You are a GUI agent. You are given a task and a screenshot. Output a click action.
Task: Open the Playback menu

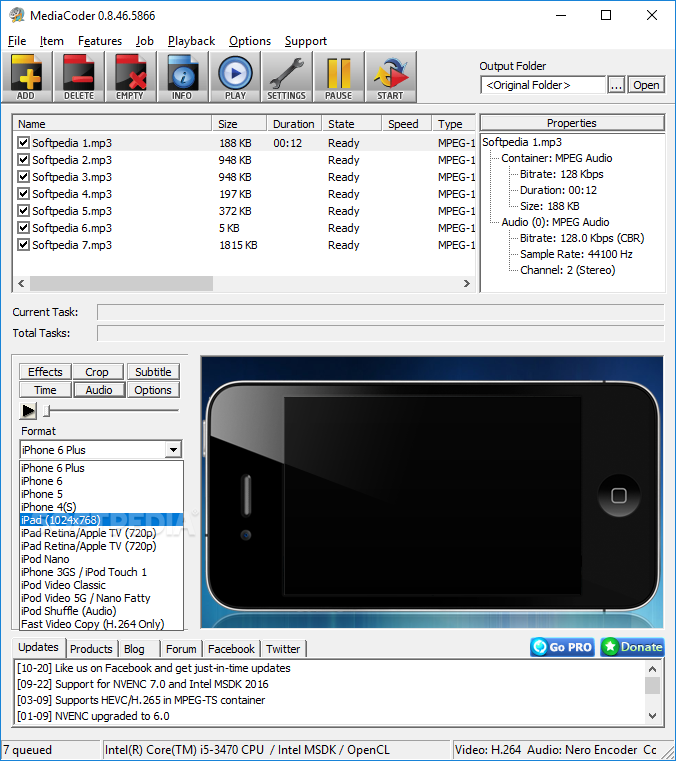pyautogui.click(x=191, y=41)
